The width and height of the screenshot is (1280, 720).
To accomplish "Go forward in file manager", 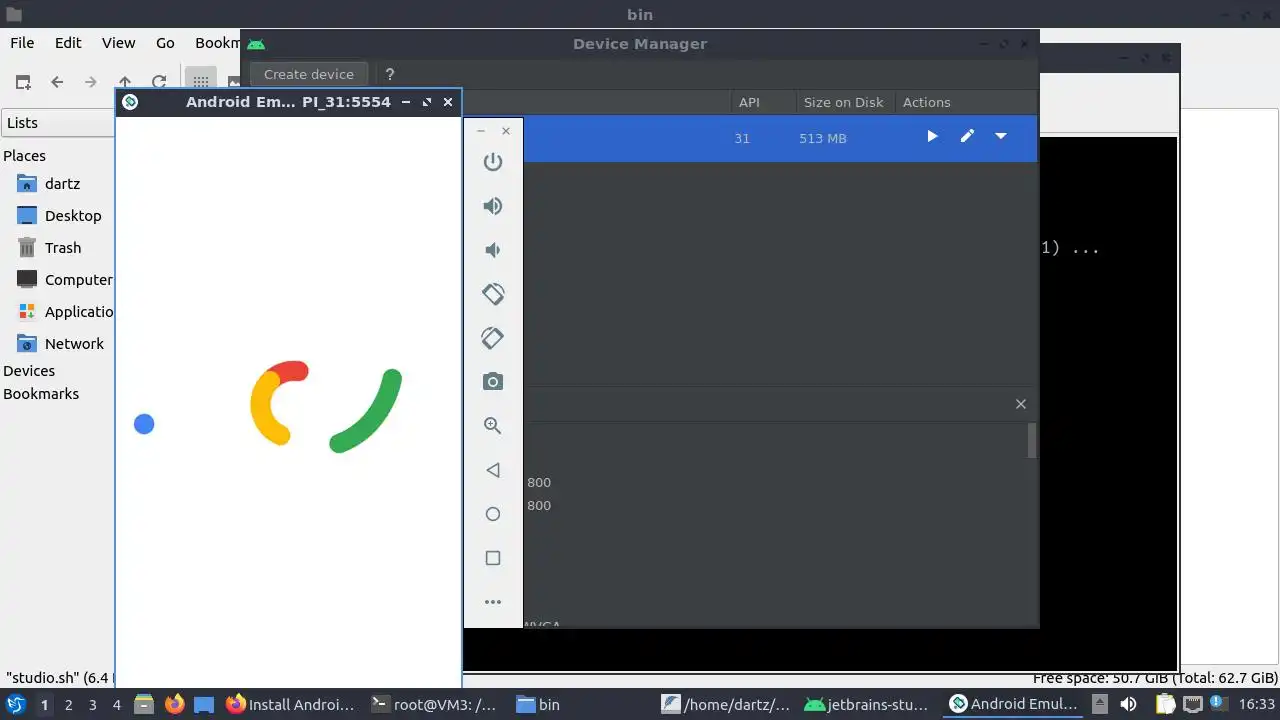I will pyautogui.click(x=91, y=82).
